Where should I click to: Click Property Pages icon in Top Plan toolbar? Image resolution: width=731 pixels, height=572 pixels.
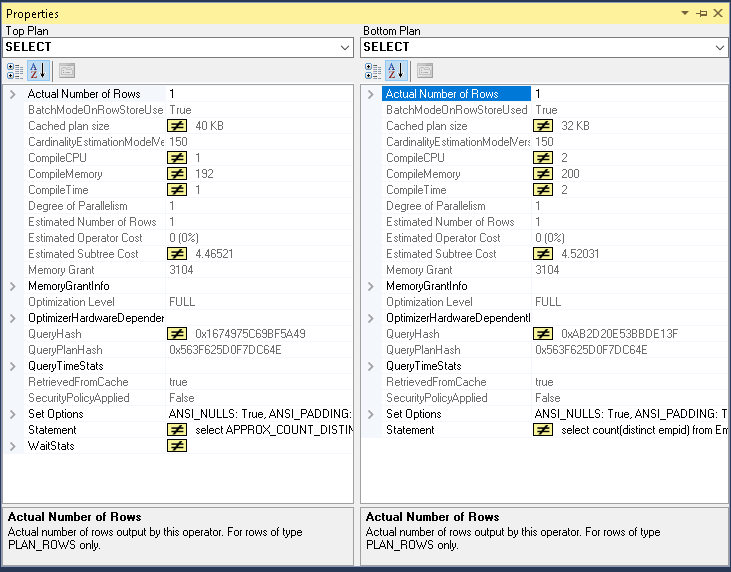(67, 70)
